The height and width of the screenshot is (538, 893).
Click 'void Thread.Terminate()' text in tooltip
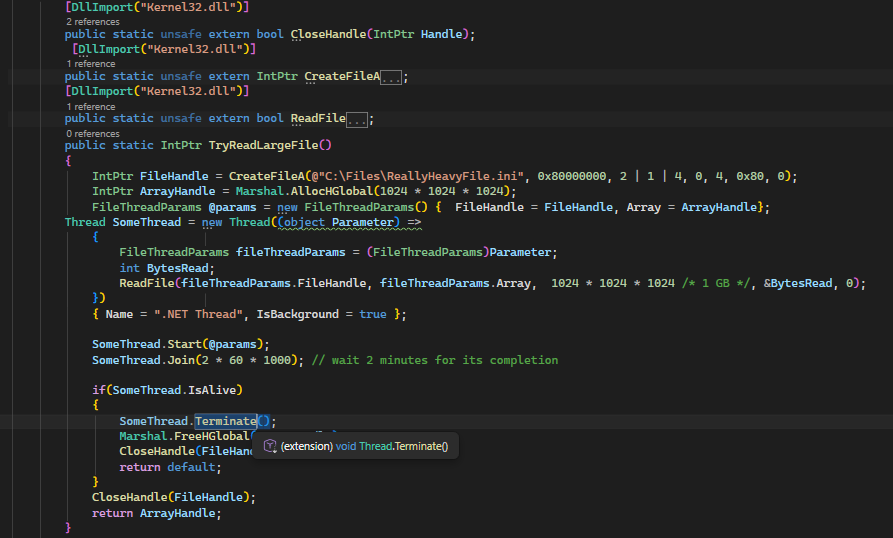pyautogui.click(x=392, y=446)
